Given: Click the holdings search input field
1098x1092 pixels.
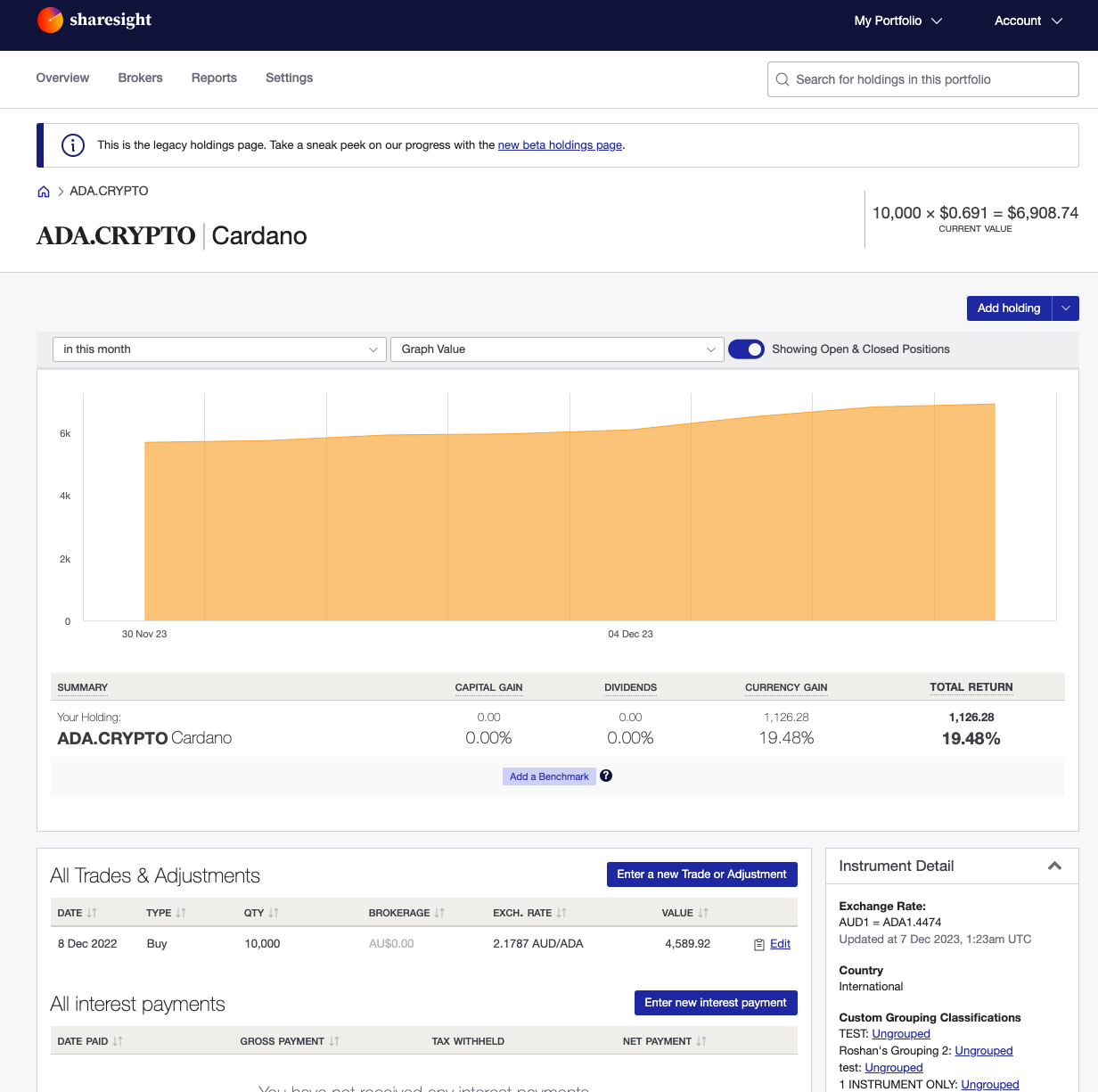Looking at the screenshot, I should click(x=922, y=79).
